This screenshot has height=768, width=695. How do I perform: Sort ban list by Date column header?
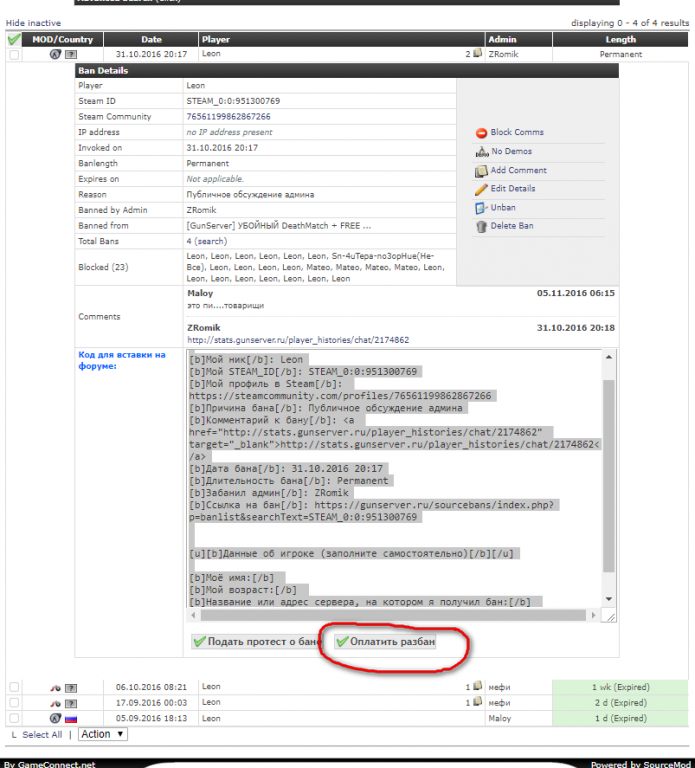pos(151,40)
